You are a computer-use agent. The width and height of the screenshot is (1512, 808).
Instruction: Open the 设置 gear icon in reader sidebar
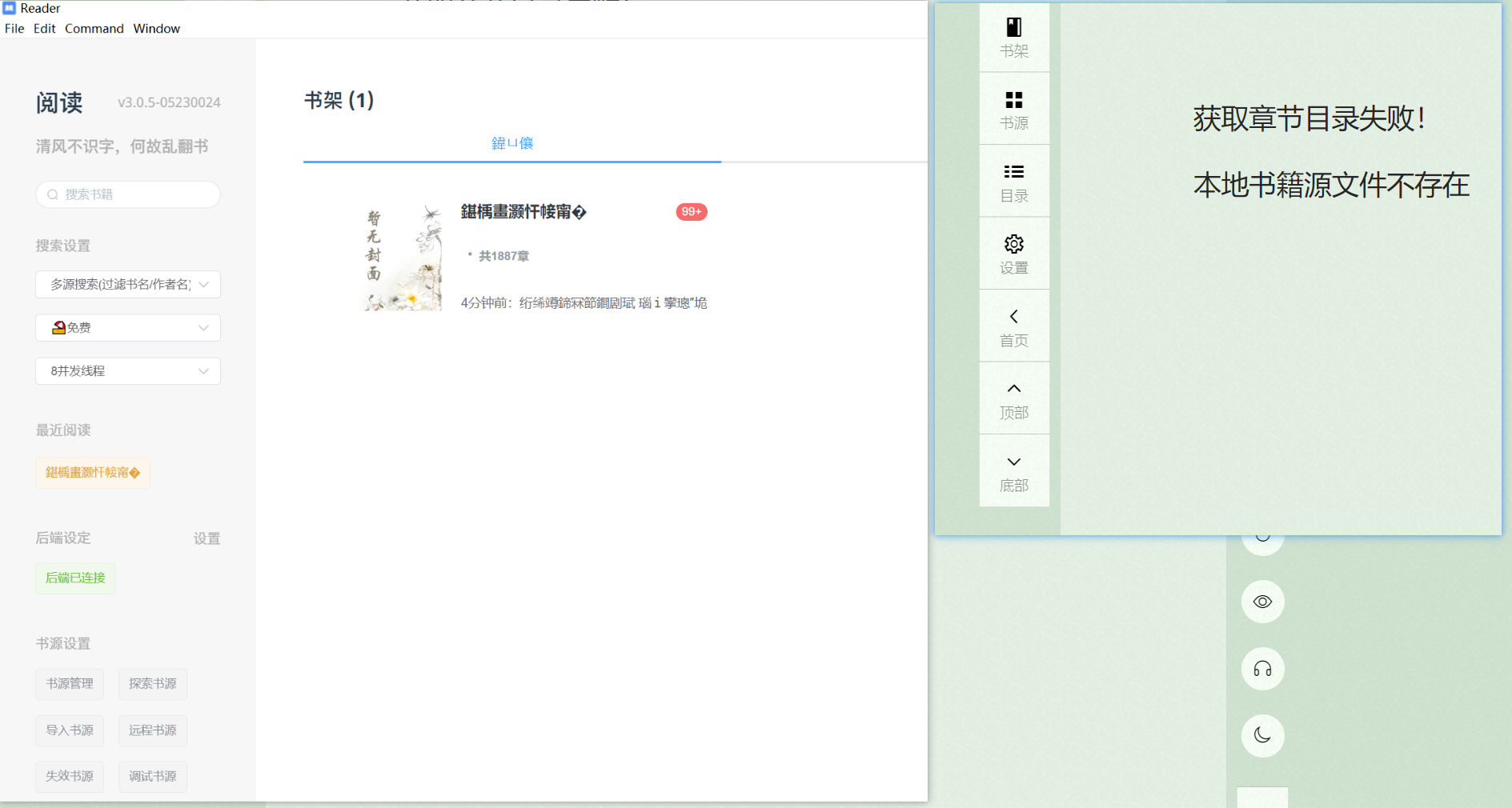tap(1014, 254)
